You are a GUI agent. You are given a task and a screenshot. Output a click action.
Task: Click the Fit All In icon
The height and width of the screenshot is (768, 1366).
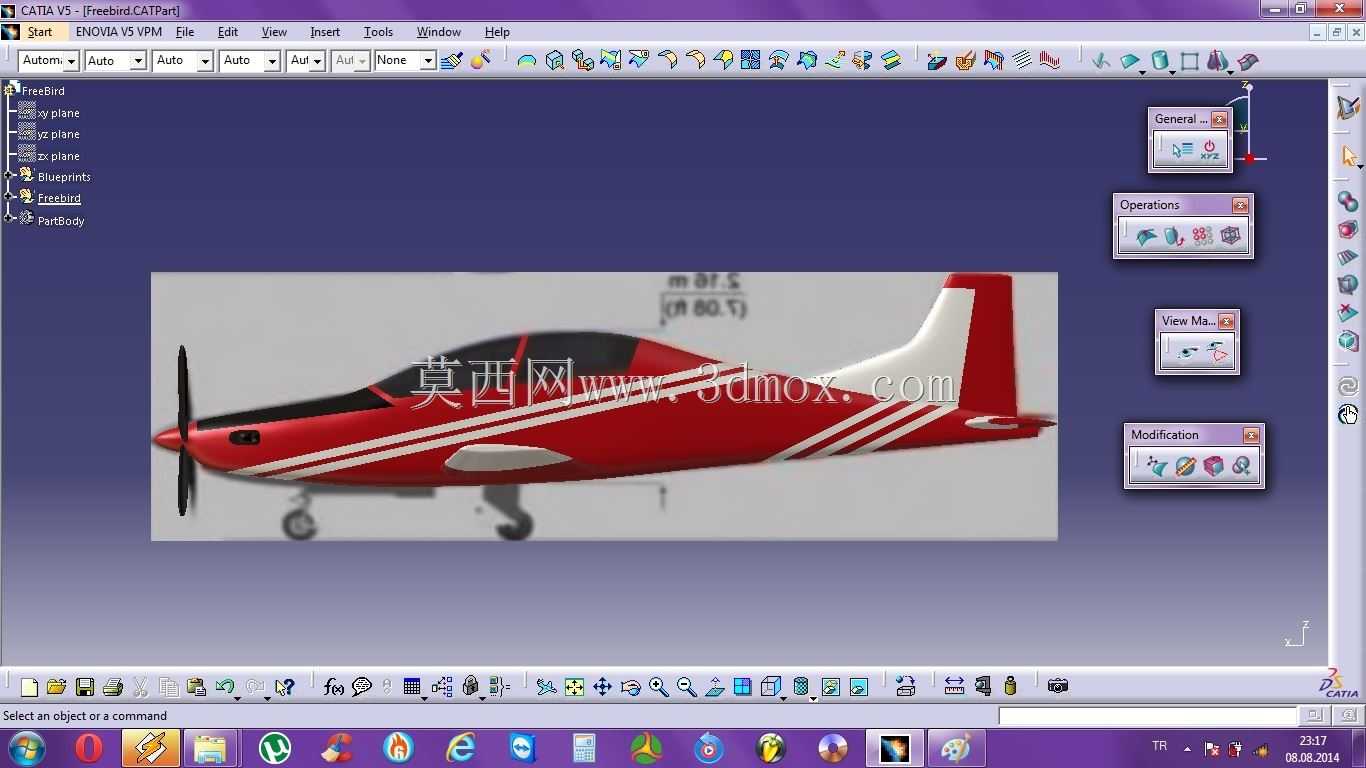[574, 687]
